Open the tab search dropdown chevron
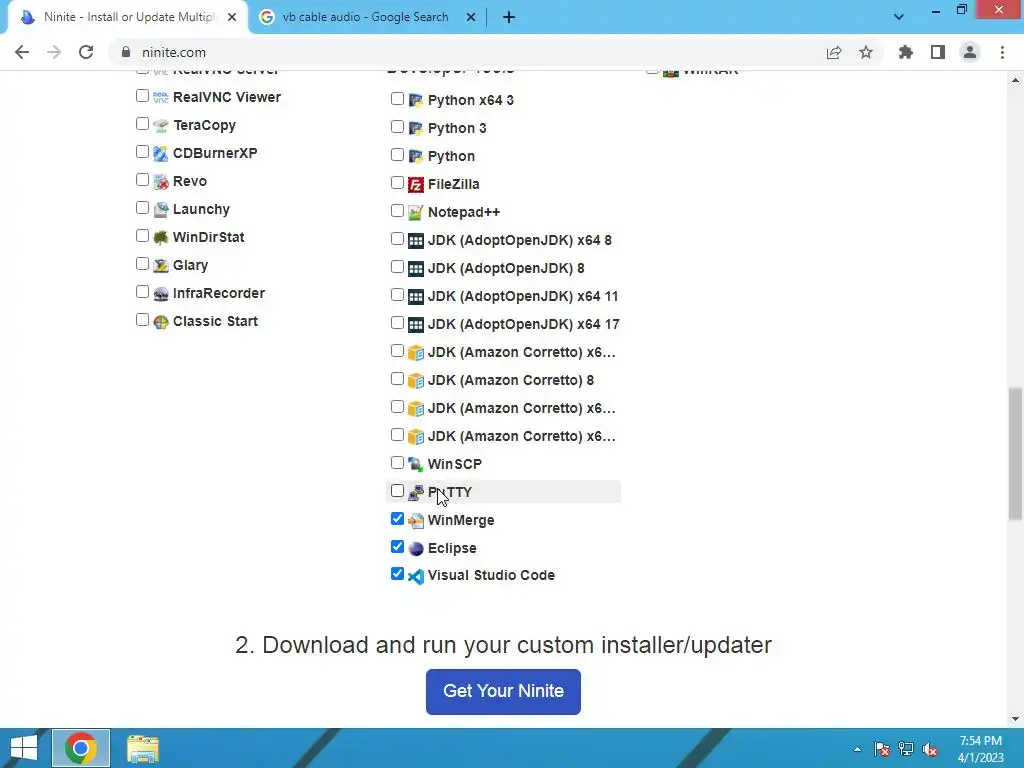Screen dimensions: 1024x768 pos(899,17)
